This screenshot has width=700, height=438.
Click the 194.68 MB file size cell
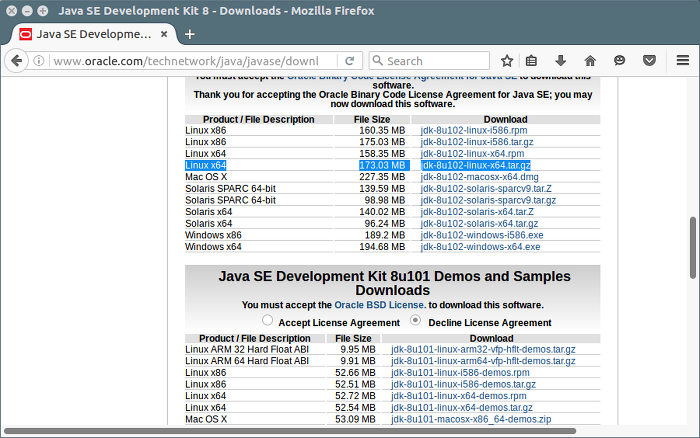coord(382,246)
